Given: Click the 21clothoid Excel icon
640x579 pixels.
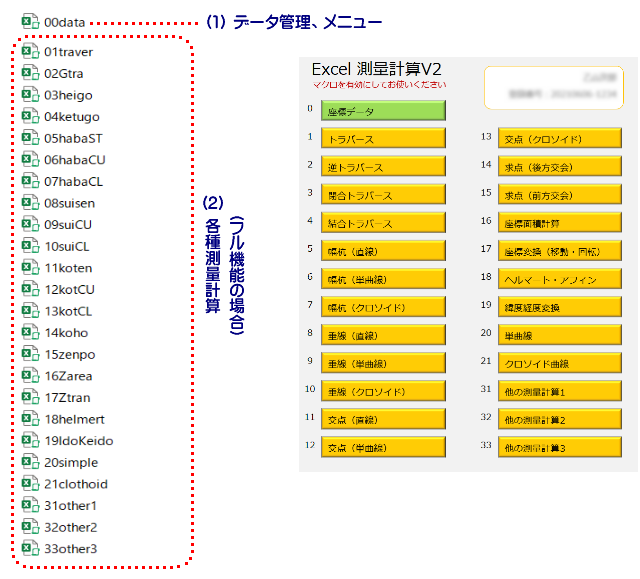Looking at the screenshot, I should (x=30, y=484).
